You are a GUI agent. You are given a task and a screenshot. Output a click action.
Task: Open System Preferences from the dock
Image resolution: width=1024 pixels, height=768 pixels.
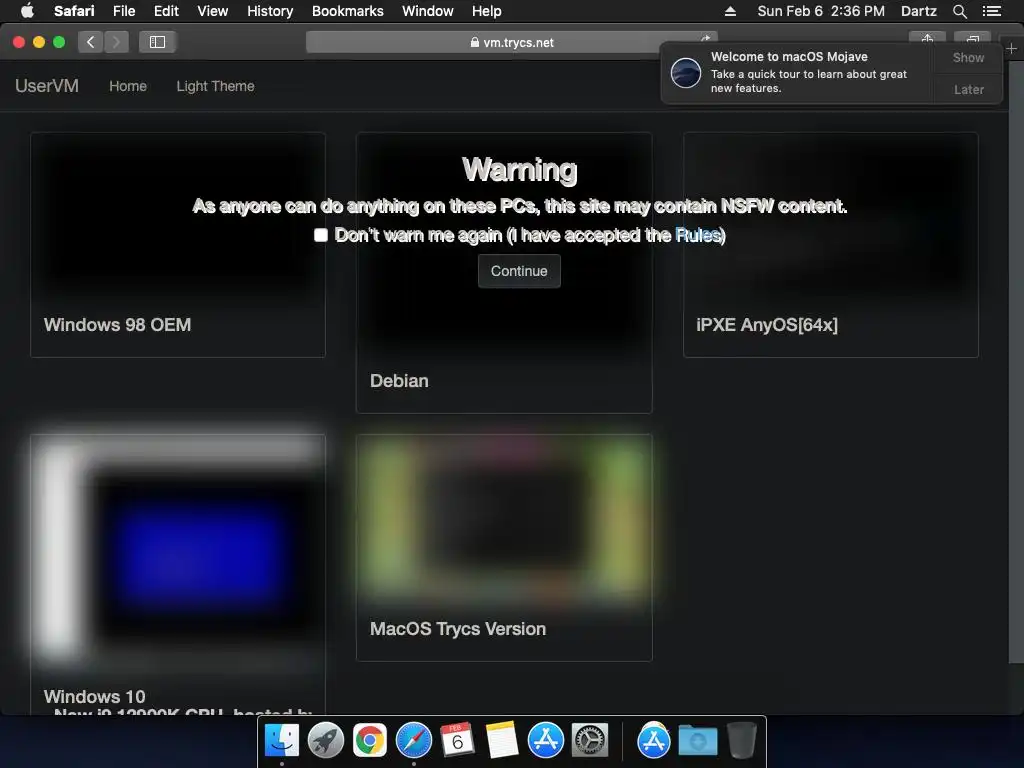[590, 740]
